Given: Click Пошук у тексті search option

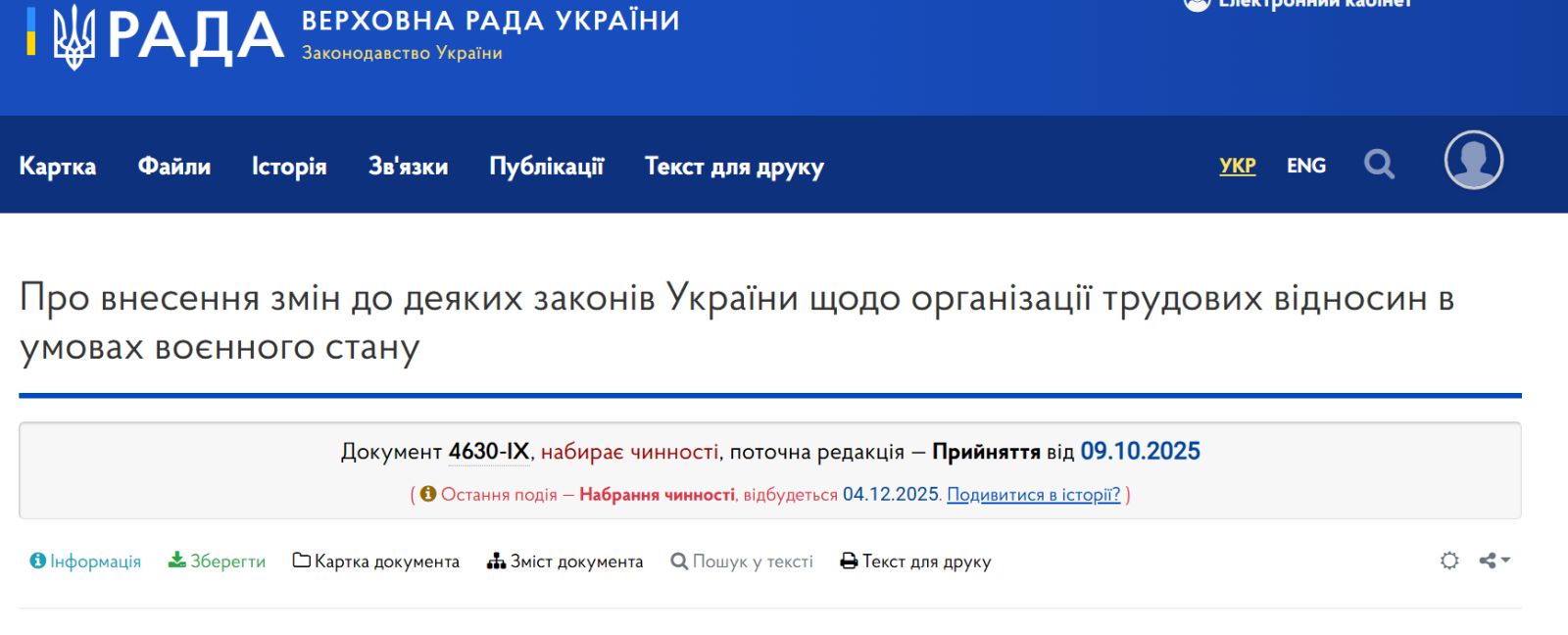Looking at the screenshot, I should coord(742,562).
